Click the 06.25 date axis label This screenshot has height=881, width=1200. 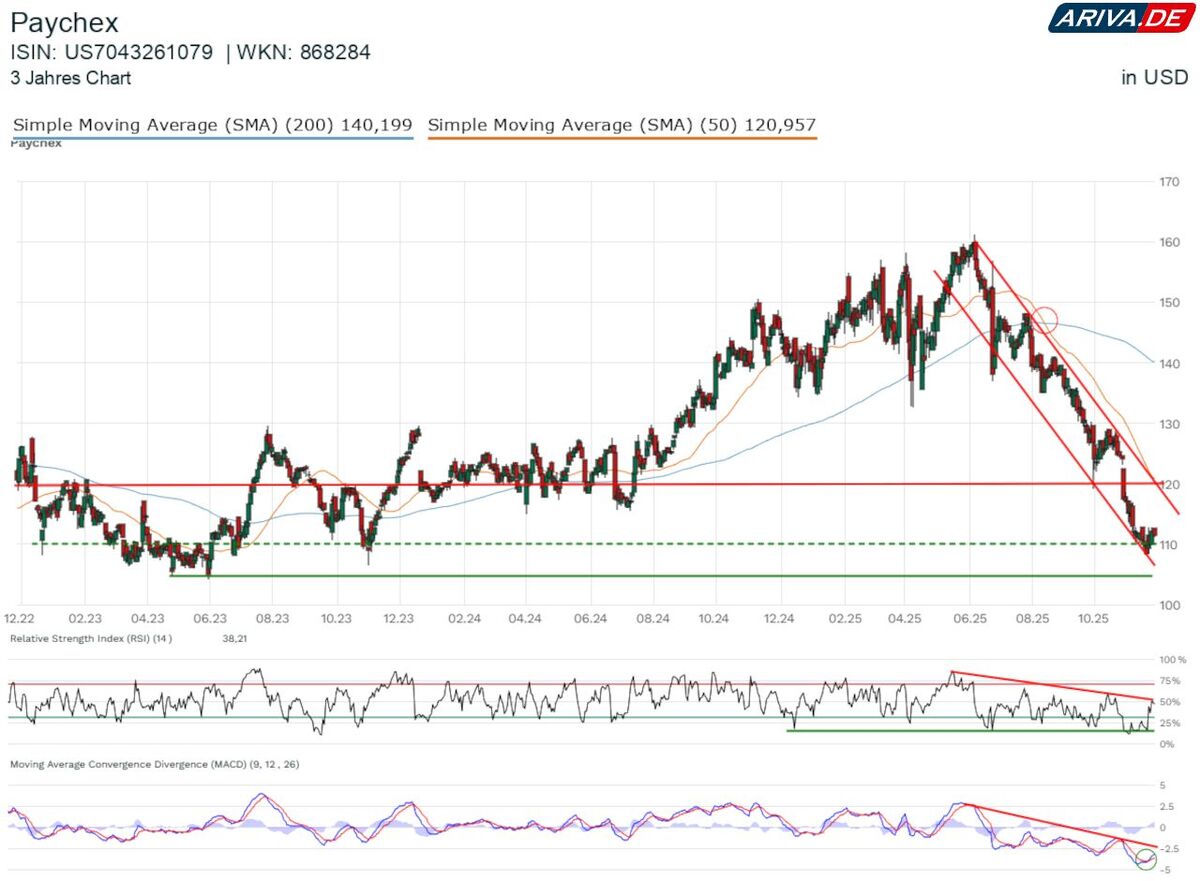[x=968, y=620]
